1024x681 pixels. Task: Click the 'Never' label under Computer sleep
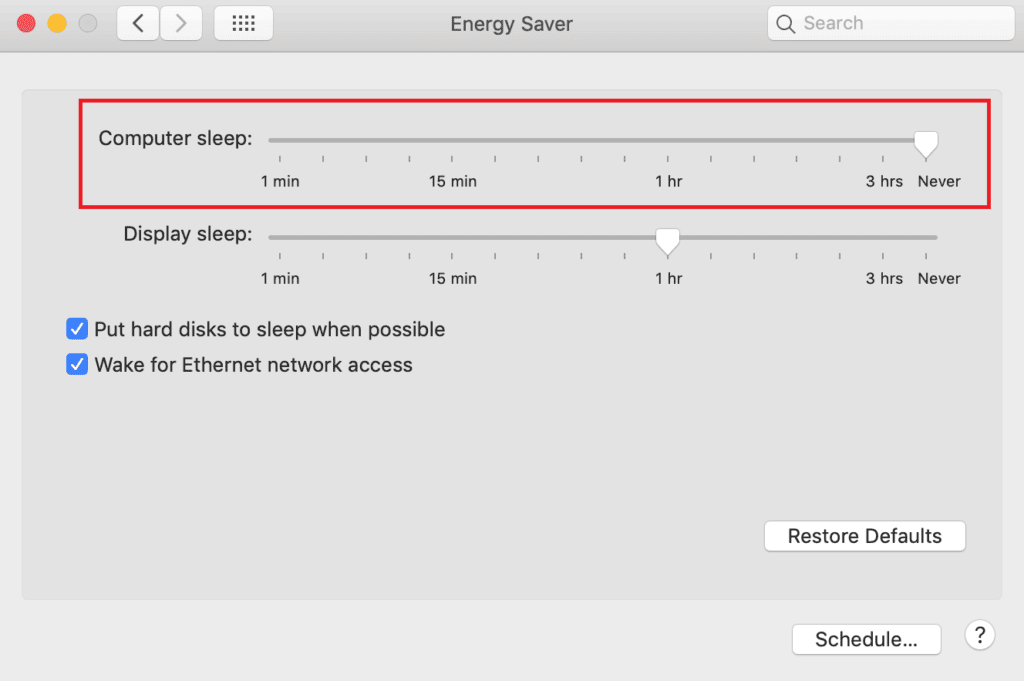939,182
